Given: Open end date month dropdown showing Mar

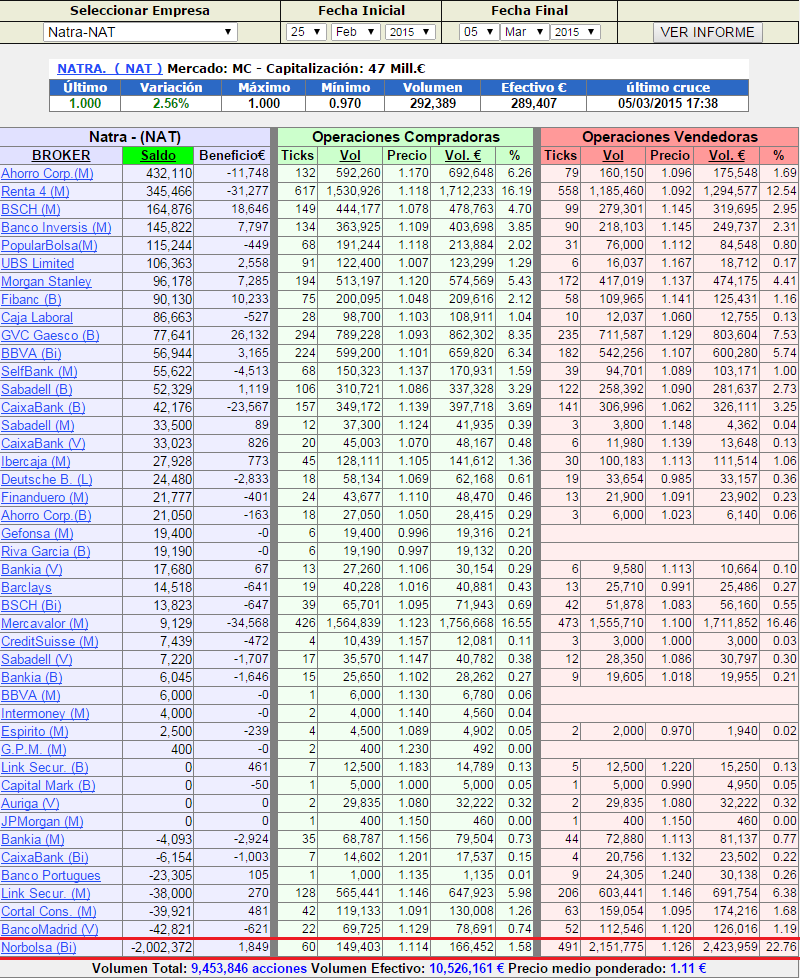Looking at the screenshot, I should pos(524,32).
